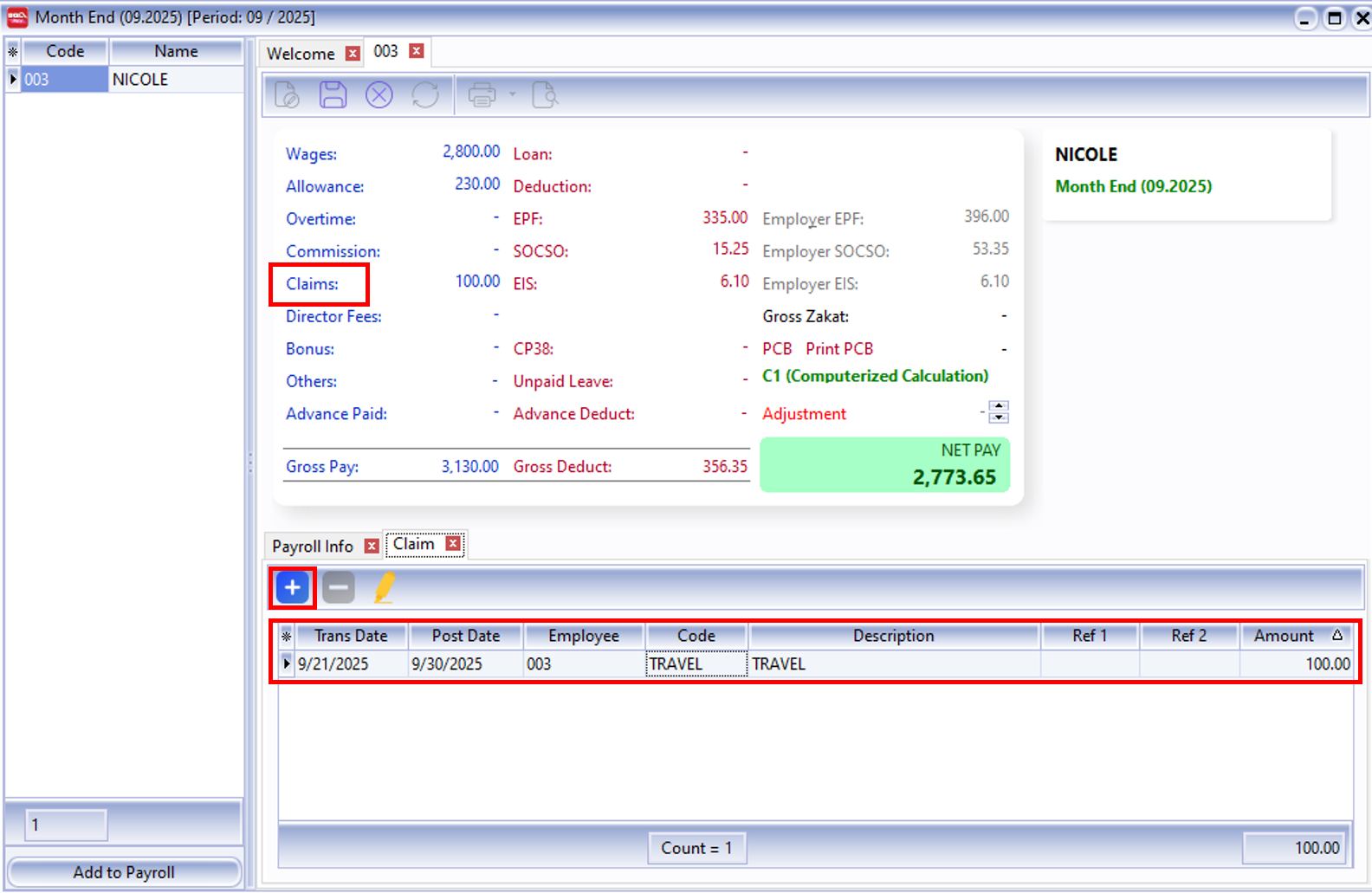This screenshot has height=893, width=1372.
Task: Click the Others link
Action: point(311,381)
